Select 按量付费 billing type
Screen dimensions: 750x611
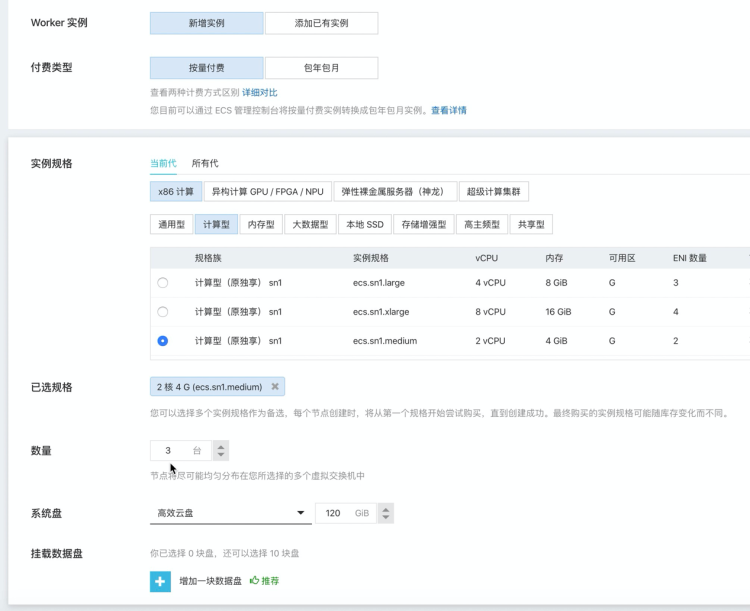point(207,68)
